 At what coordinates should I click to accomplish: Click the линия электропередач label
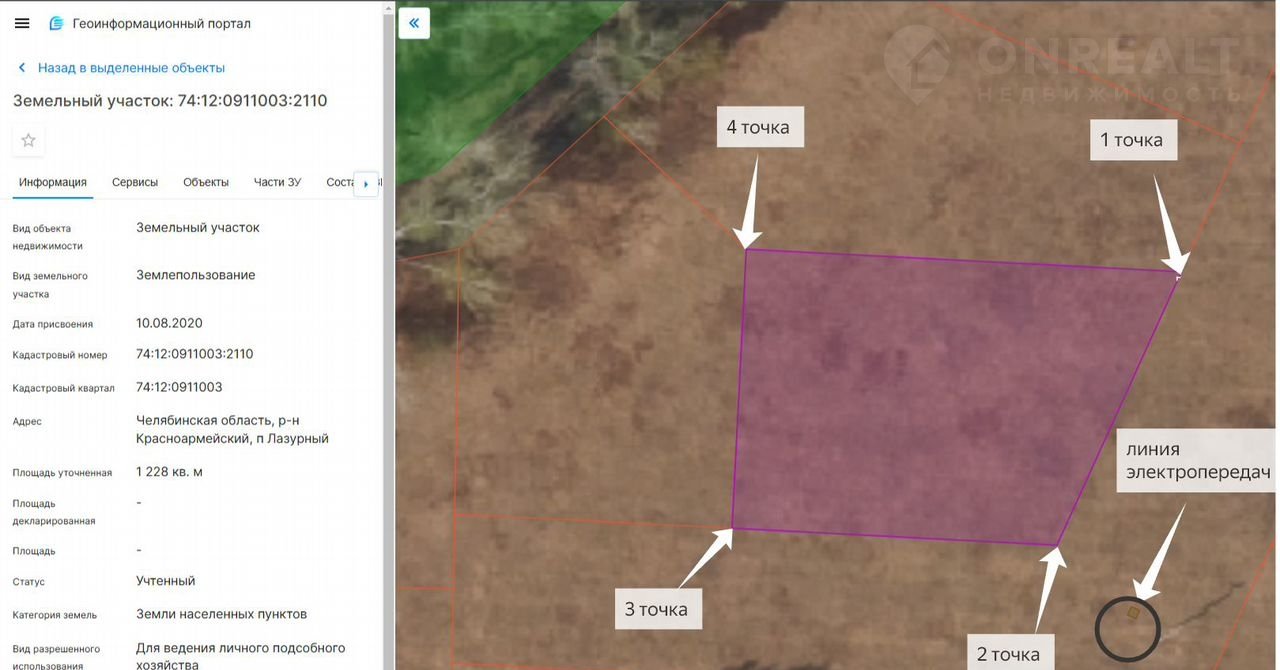pos(1197,461)
